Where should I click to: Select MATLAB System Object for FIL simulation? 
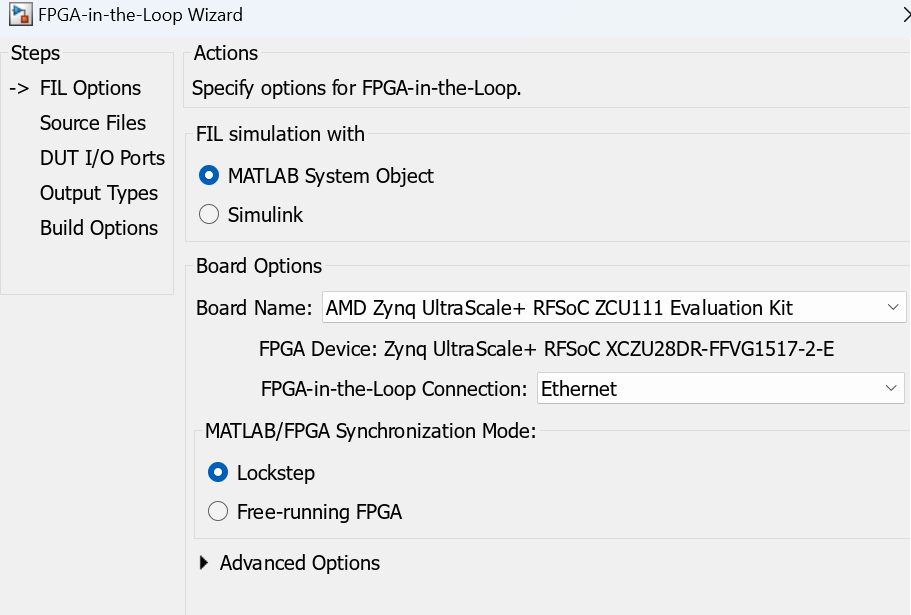tap(209, 176)
